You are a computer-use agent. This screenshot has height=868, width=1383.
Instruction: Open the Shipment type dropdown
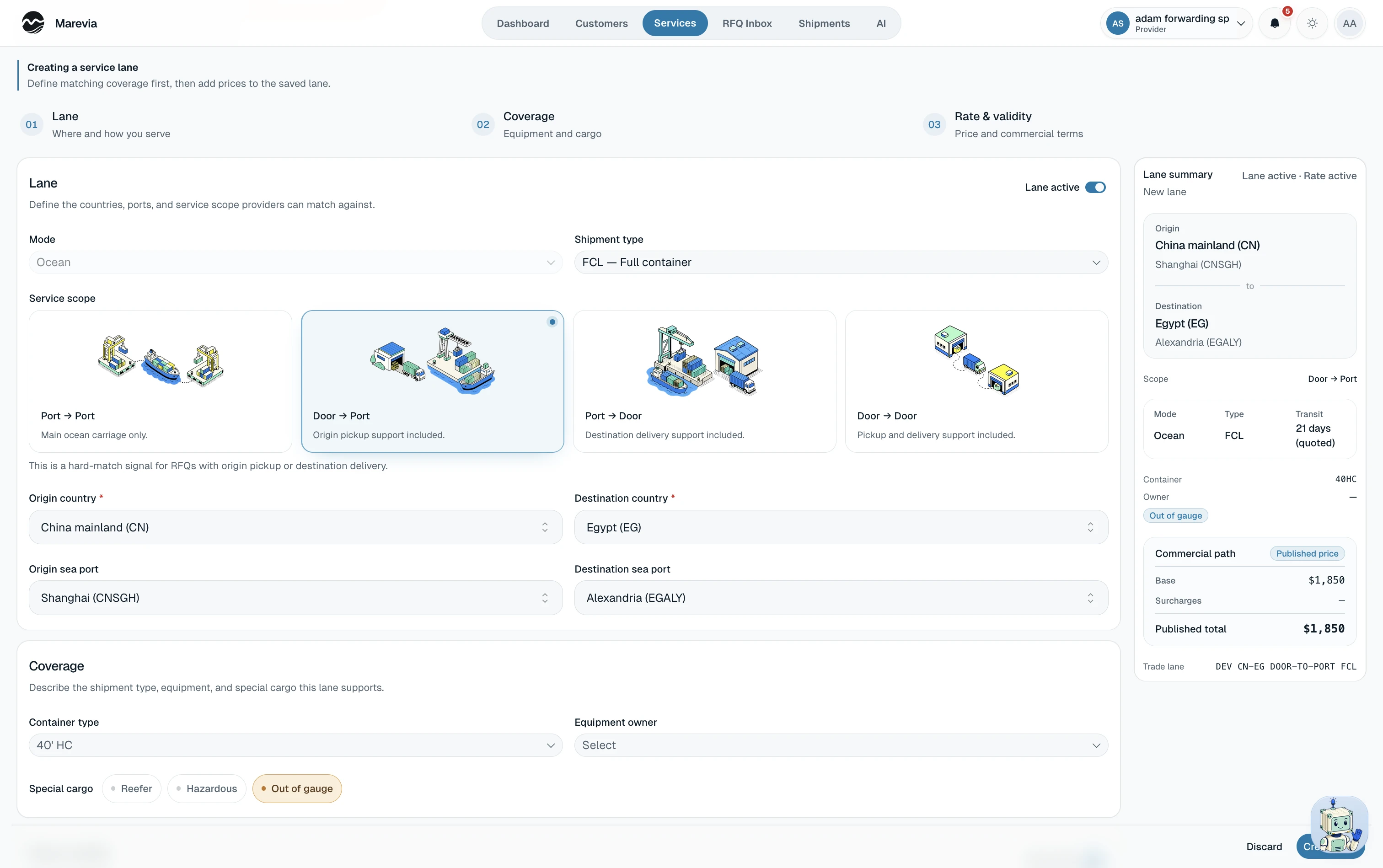tap(841, 263)
